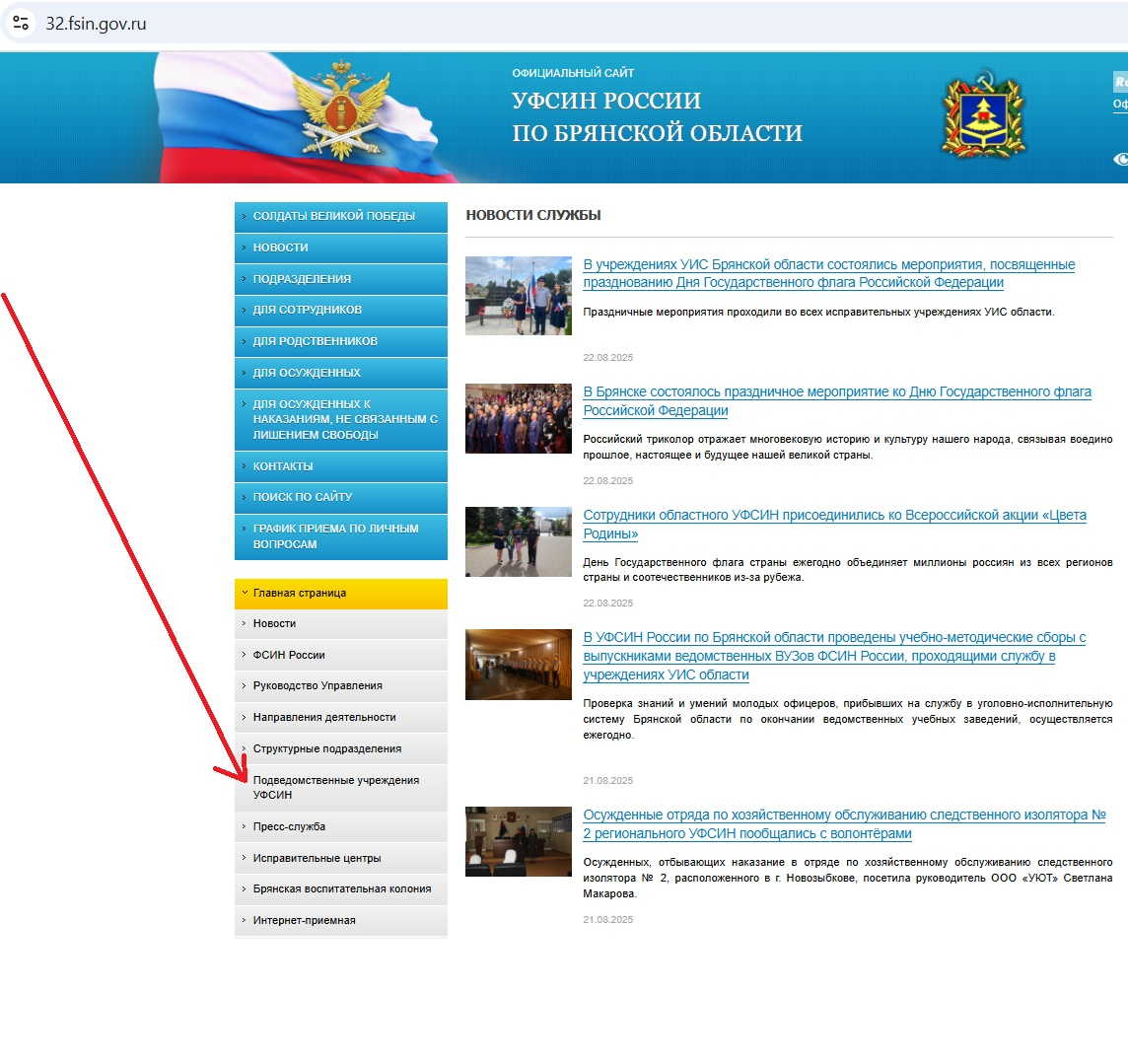Open ГРАФИК ПРИЕМА ПО ЛИЧНЫМ ВОПРОСАМ
This screenshot has height=1064, width=1128.
341,536
